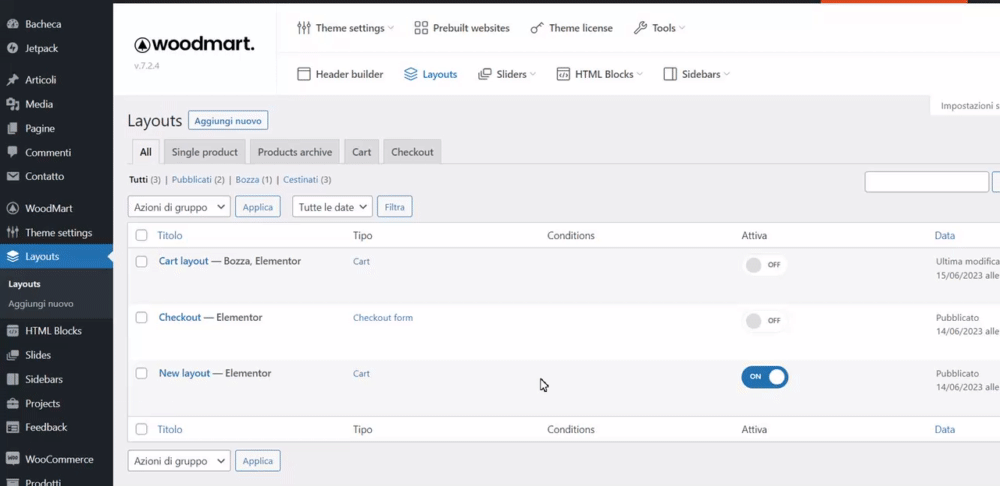
Task: Click the Pagine icon in sidebar
Action: pos(12,128)
